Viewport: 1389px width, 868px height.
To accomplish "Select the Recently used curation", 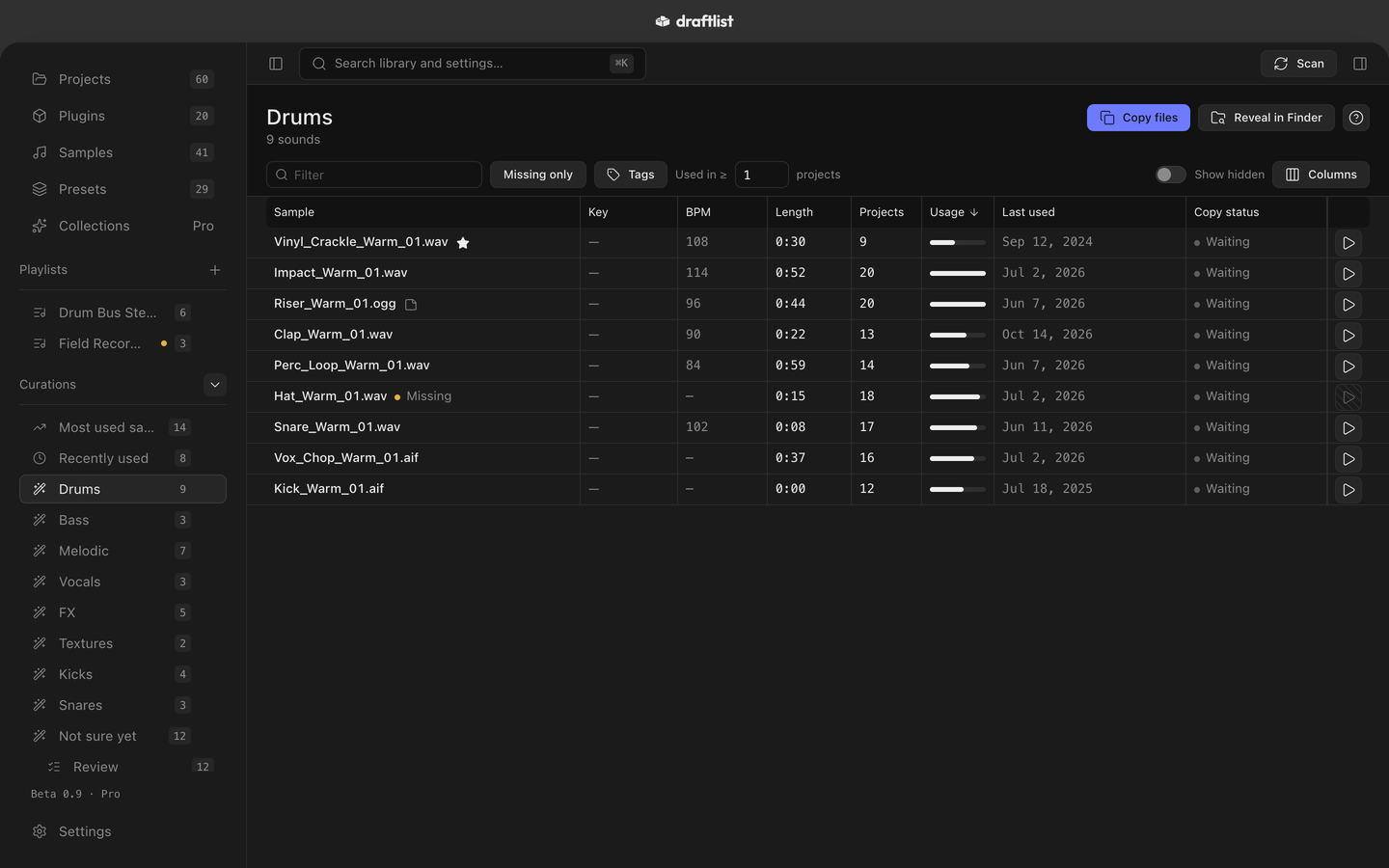I will pyautogui.click(x=123, y=458).
